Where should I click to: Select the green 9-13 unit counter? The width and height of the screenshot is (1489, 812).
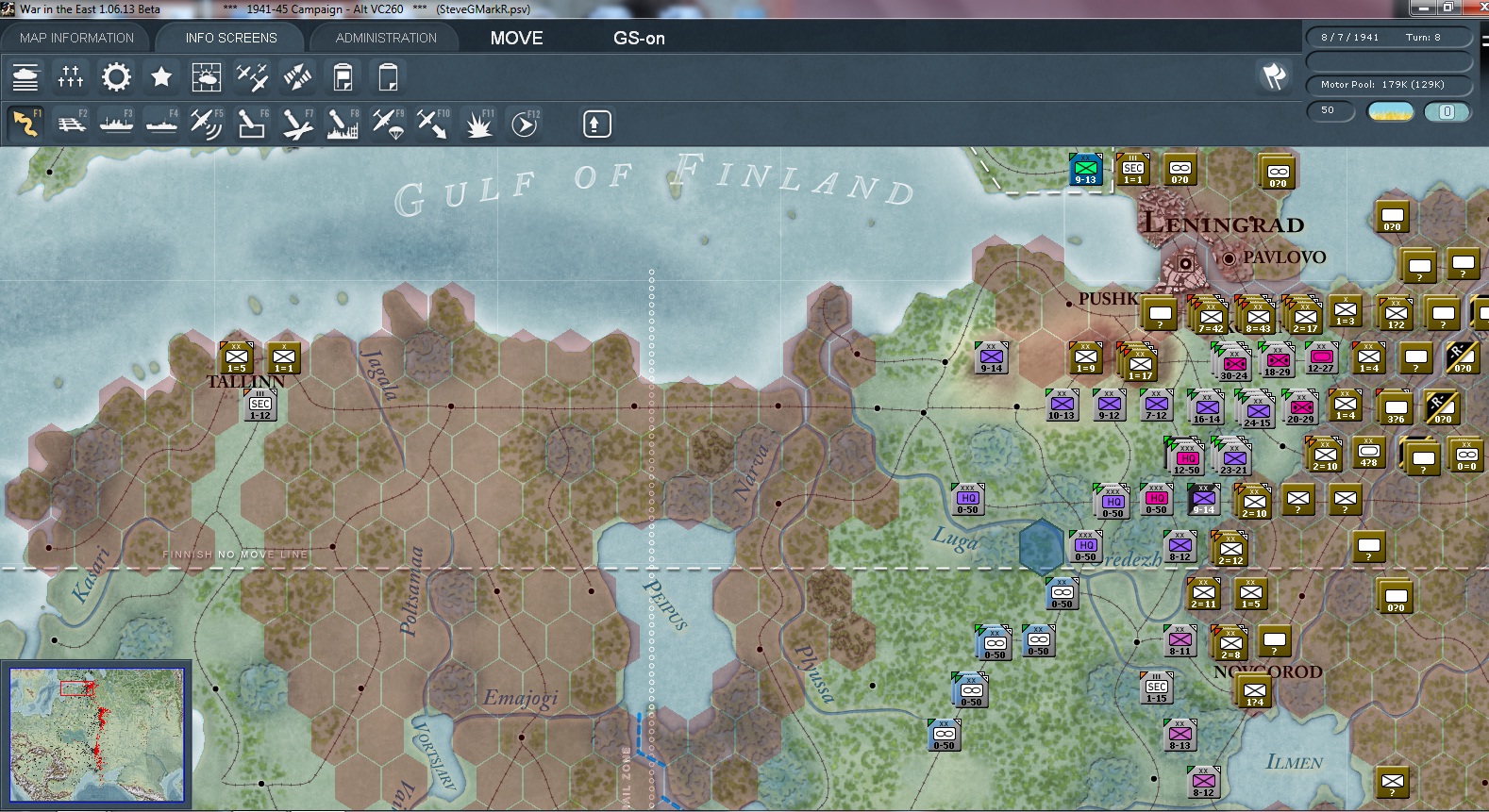pos(1085,170)
